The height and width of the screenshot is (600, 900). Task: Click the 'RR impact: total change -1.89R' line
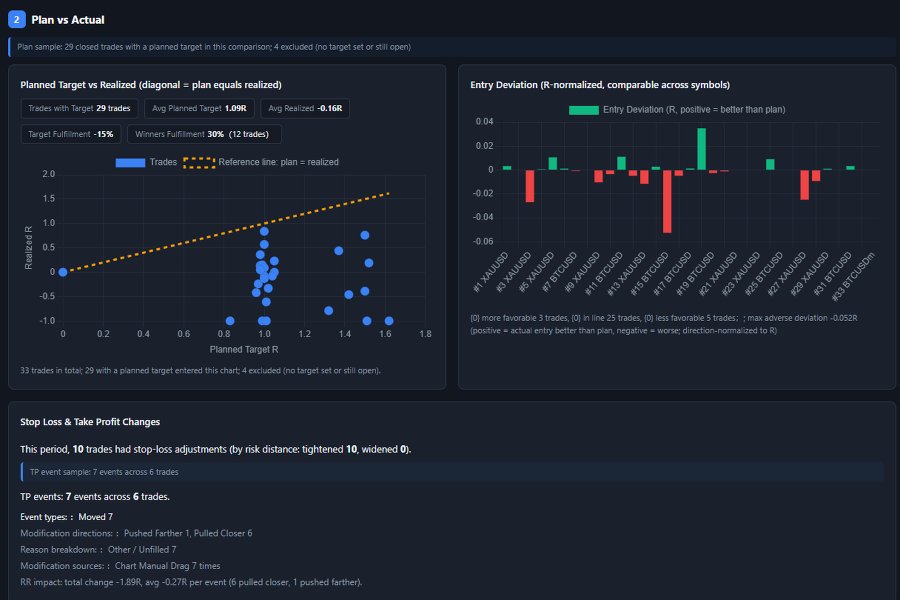tap(191, 582)
